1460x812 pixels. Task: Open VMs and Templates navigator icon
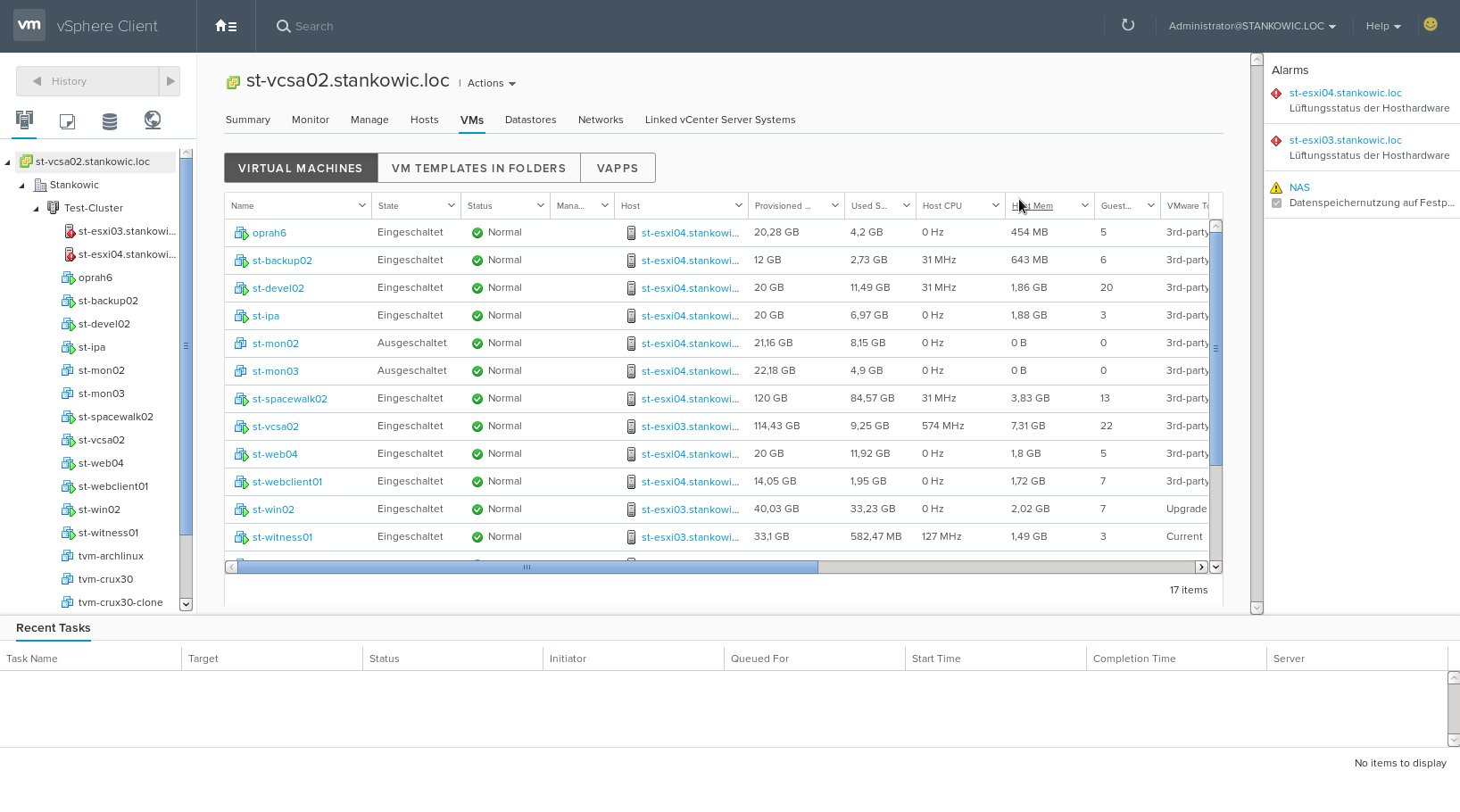click(67, 120)
